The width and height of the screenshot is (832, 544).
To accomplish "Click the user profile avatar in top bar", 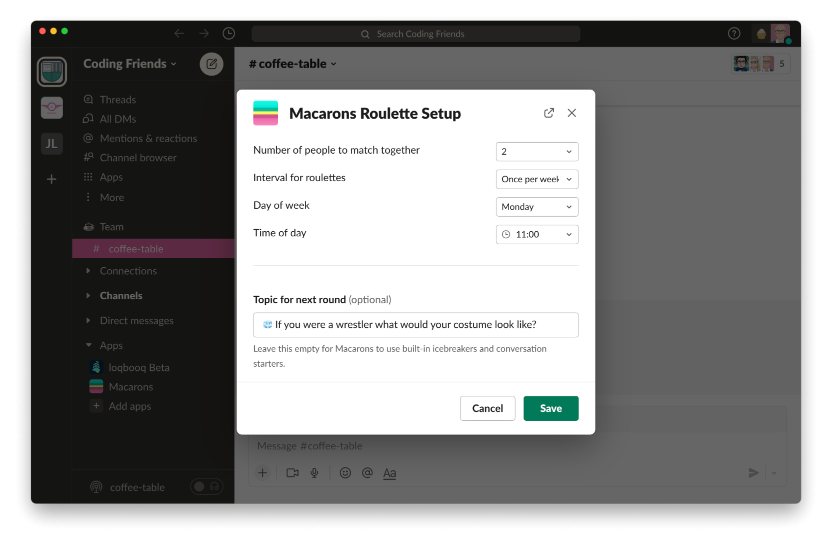I will [780, 33].
